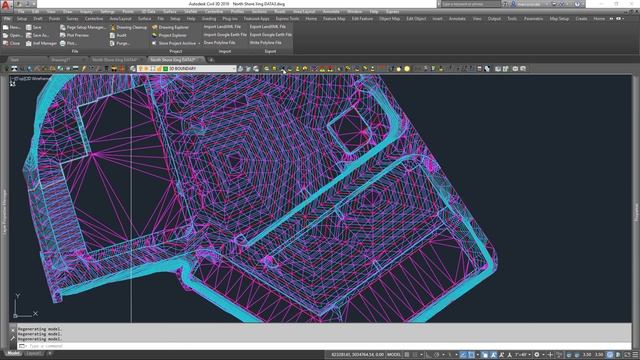Click the Open button in File panel
The image size is (640, 360).
(x=12, y=36)
